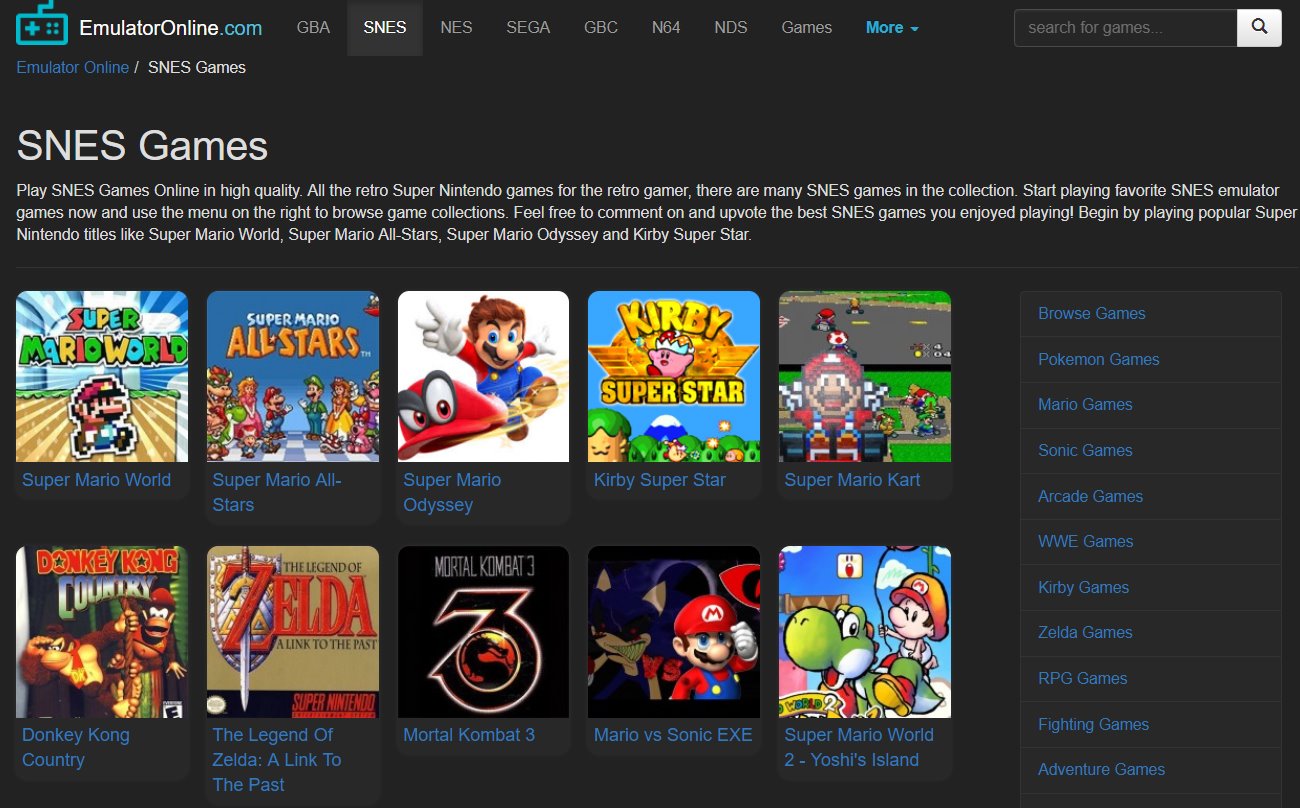The width and height of the screenshot is (1300, 808).
Task: Choose Kirby Games in the sidebar
Action: 1150,588
